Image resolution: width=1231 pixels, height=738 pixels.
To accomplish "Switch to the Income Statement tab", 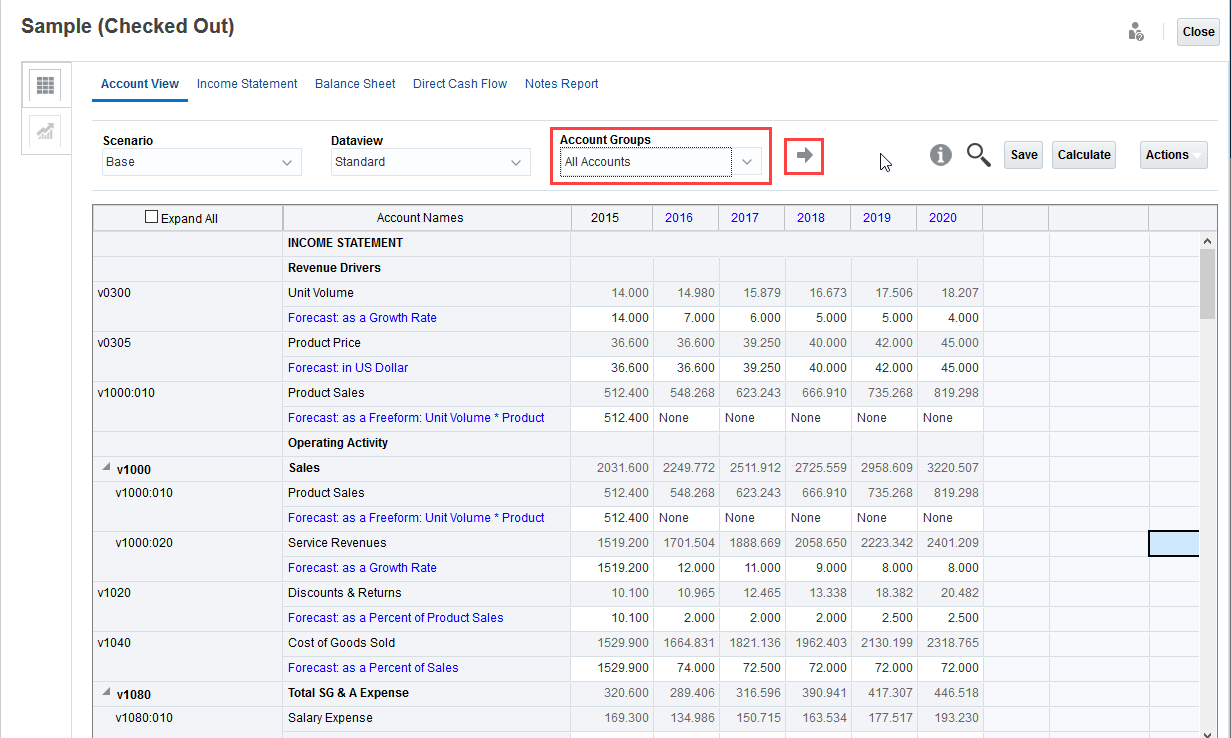I will pos(247,84).
